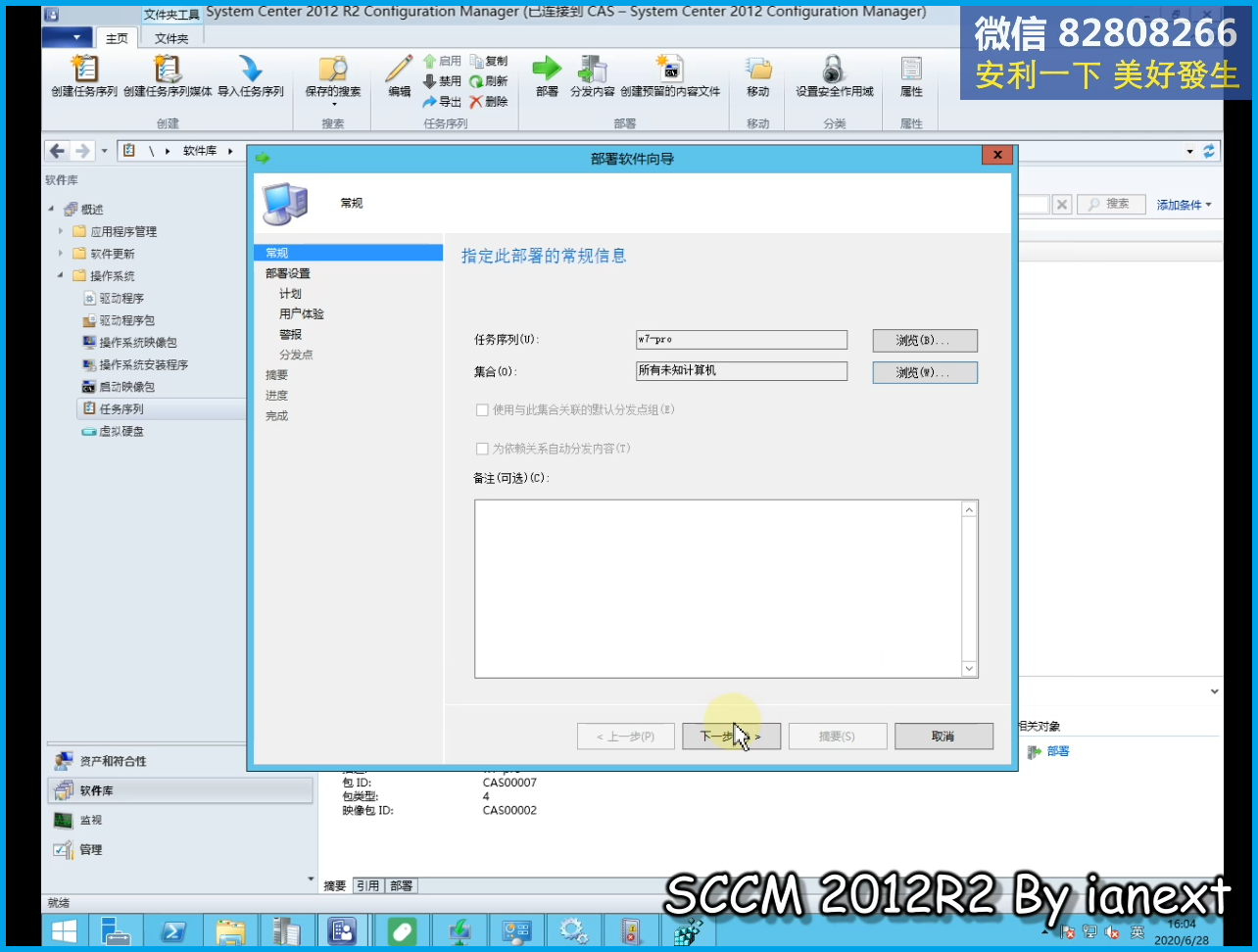Click the 分发内容 ribbon icon
The width and height of the screenshot is (1258, 952).
593,69
